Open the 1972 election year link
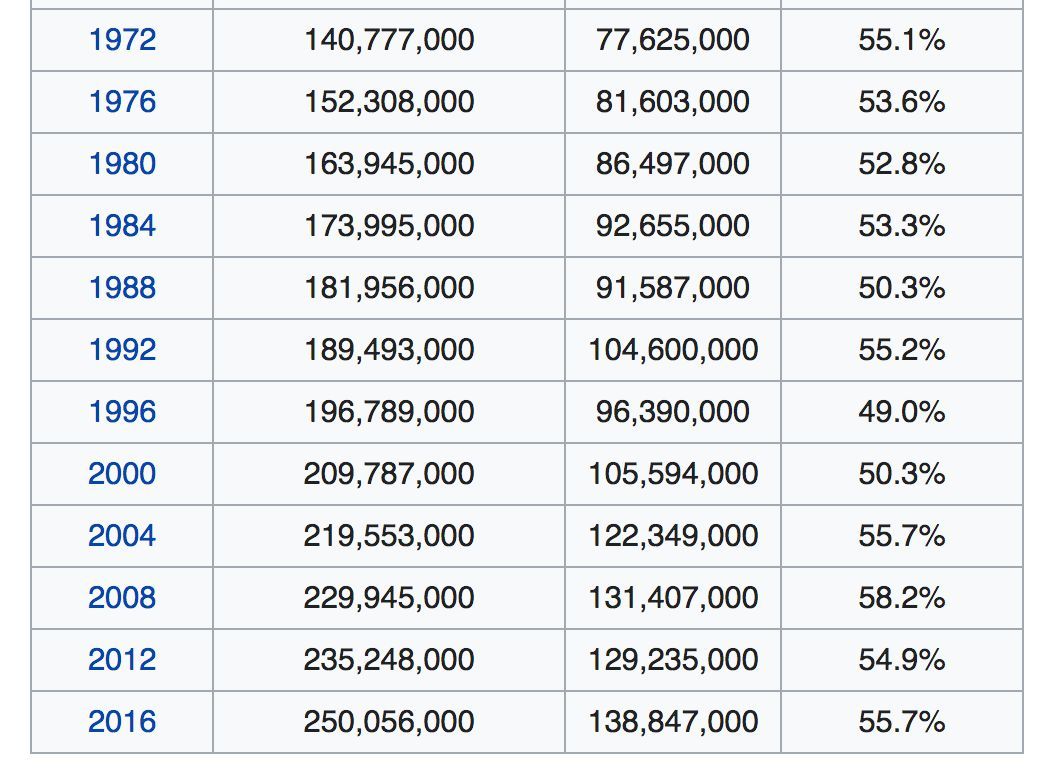Image resolution: width=1052 pixels, height=770 pixels. click(x=122, y=40)
